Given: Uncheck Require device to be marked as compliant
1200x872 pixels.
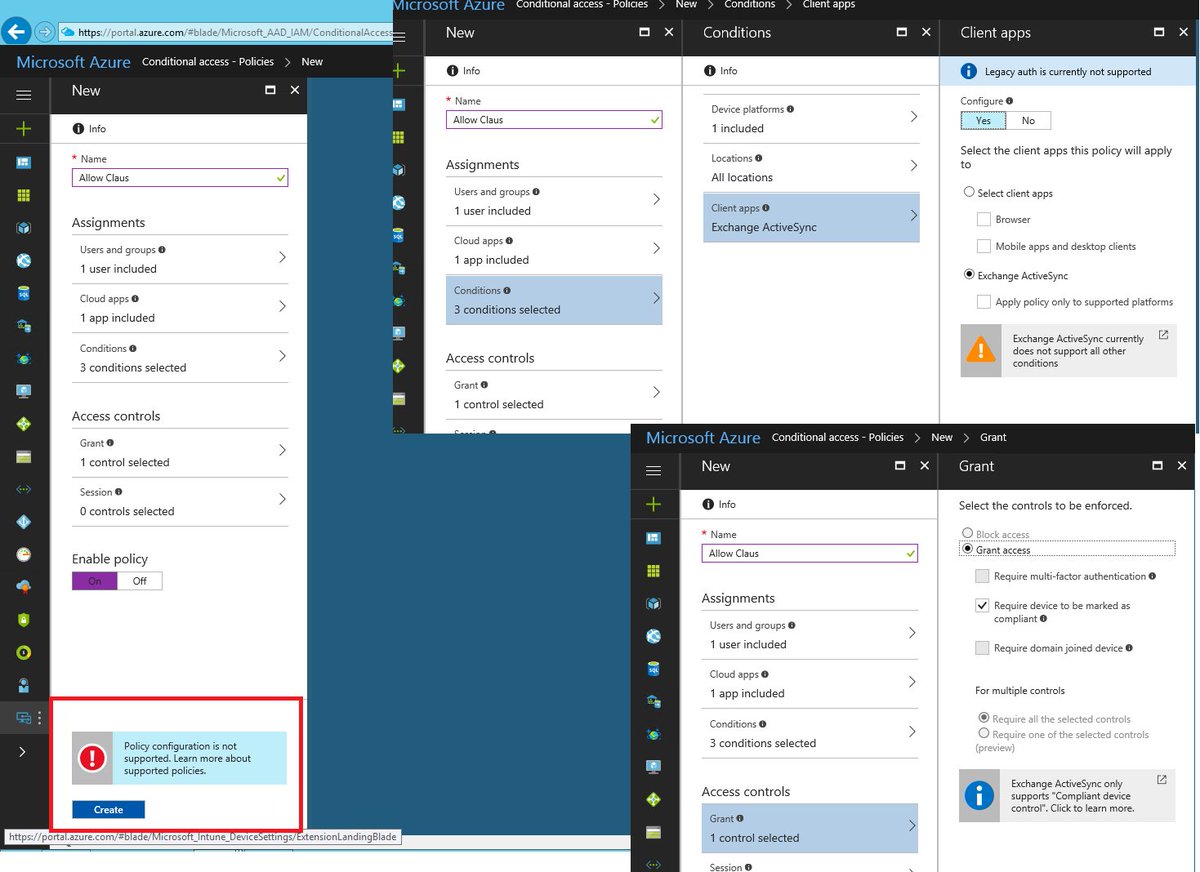Looking at the screenshot, I should 981,606.
